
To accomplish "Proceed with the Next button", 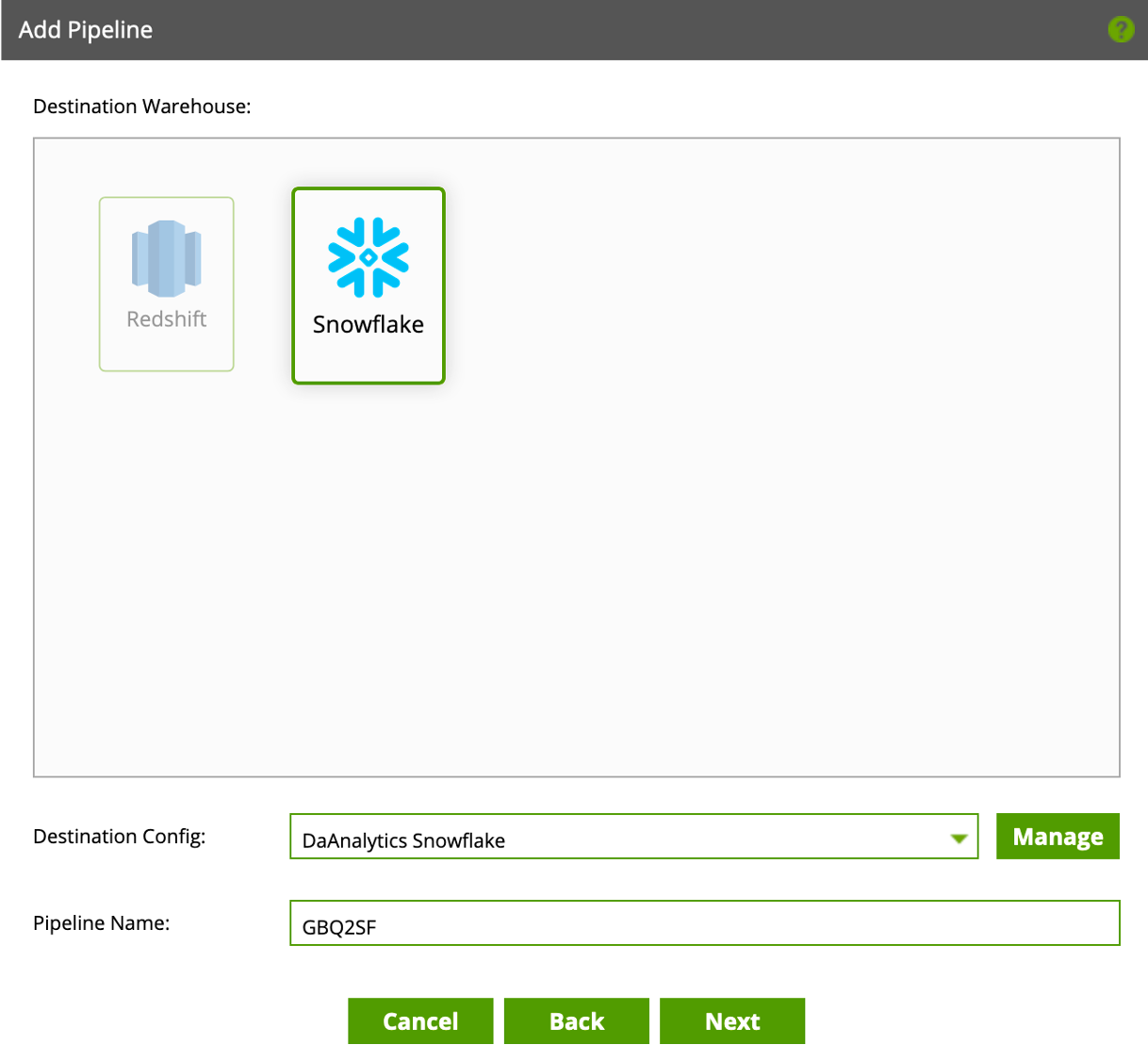I will point(732,1021).
